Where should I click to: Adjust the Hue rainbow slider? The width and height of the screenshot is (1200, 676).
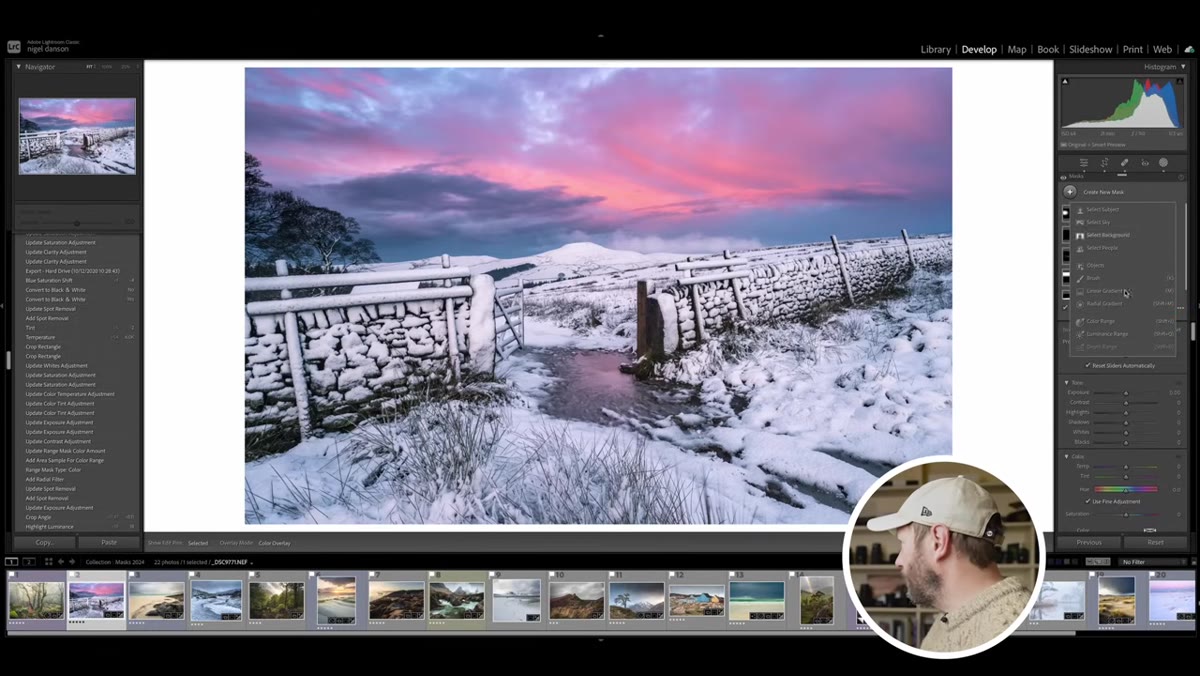(1125, 489)
